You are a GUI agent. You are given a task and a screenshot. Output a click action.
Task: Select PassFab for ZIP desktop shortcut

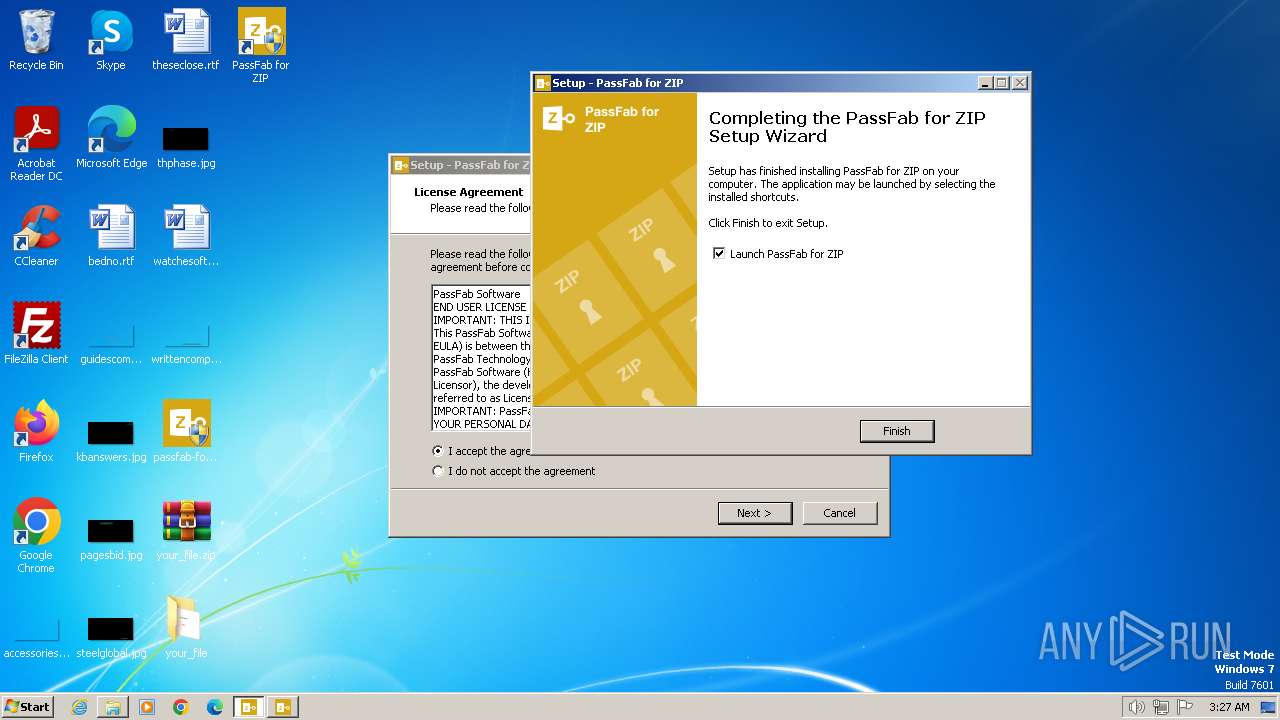(261, 45)
